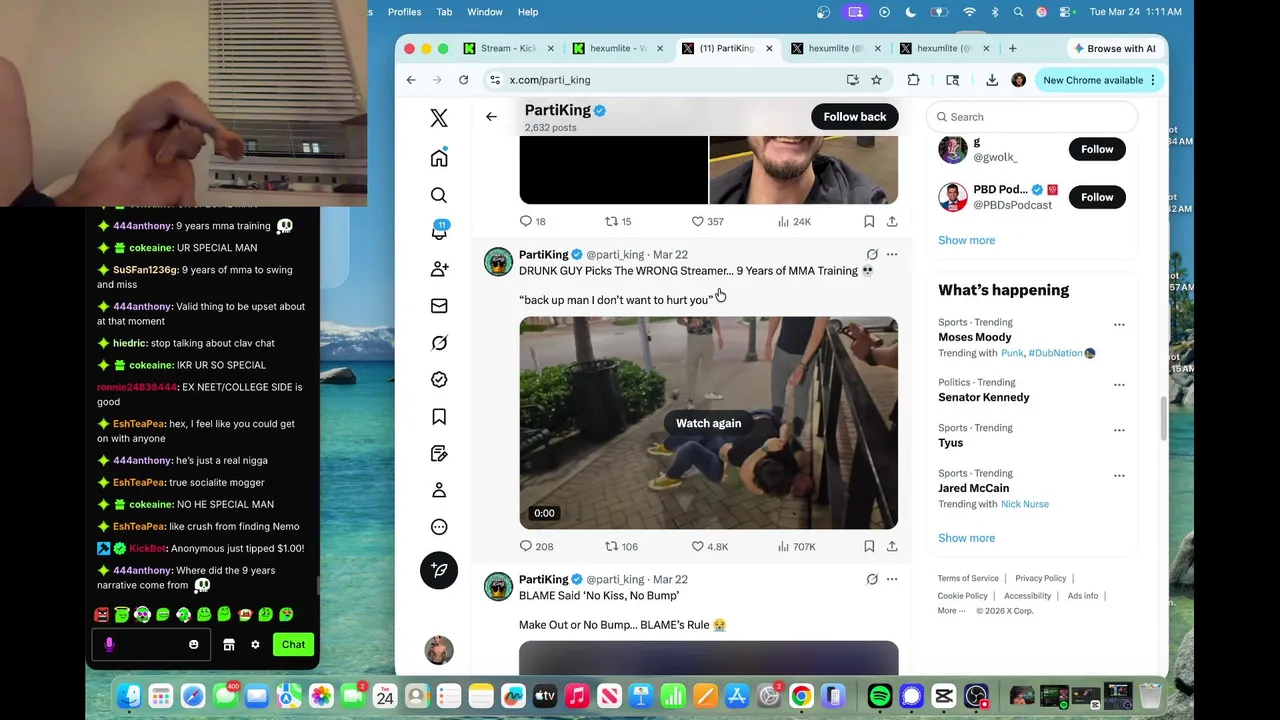The image size is (1280, 720).
Task: Open the emoji picker in Kick chat
Action: (x=194, y=645)
